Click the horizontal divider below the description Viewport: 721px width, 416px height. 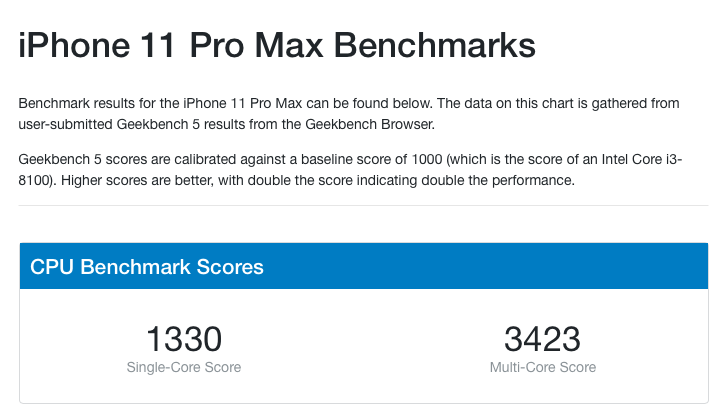click(363, 205)
